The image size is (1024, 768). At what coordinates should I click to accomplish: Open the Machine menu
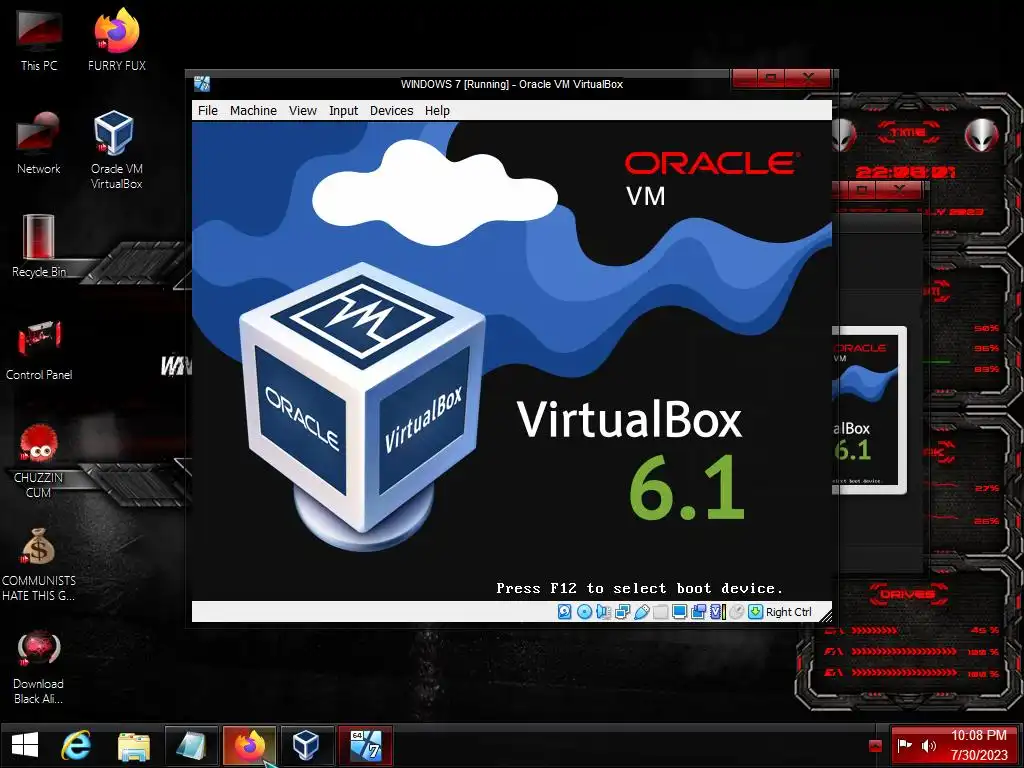tap(253, 110)
